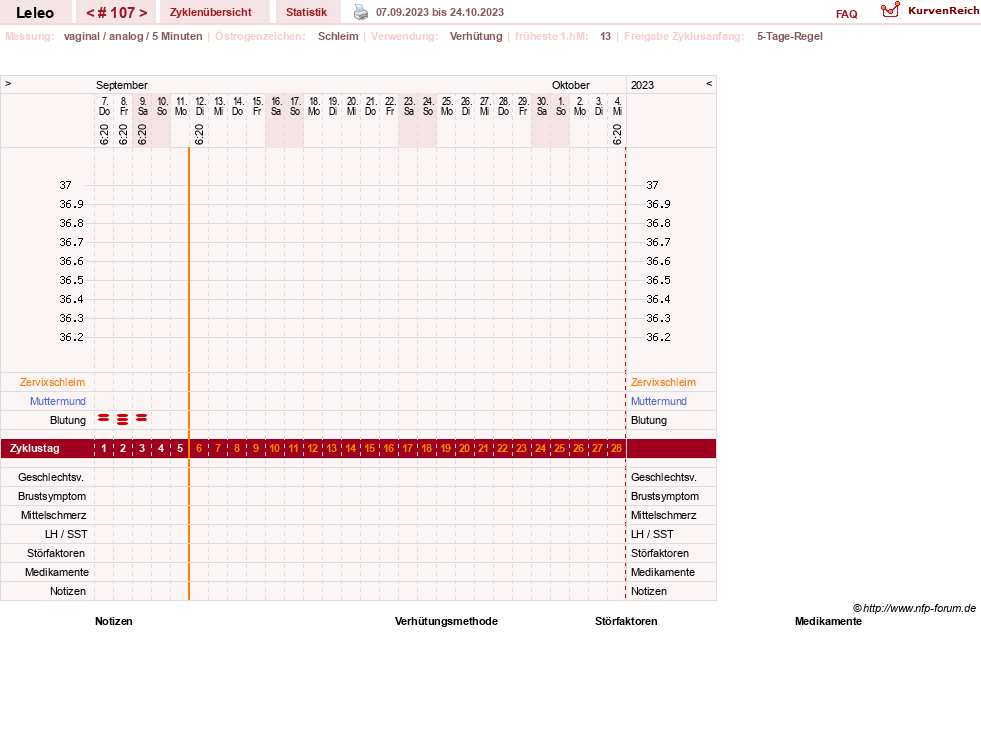Click left temperature label 36.5
The height and width of the screenshot is (740, 981).
(x=71, y=280)
